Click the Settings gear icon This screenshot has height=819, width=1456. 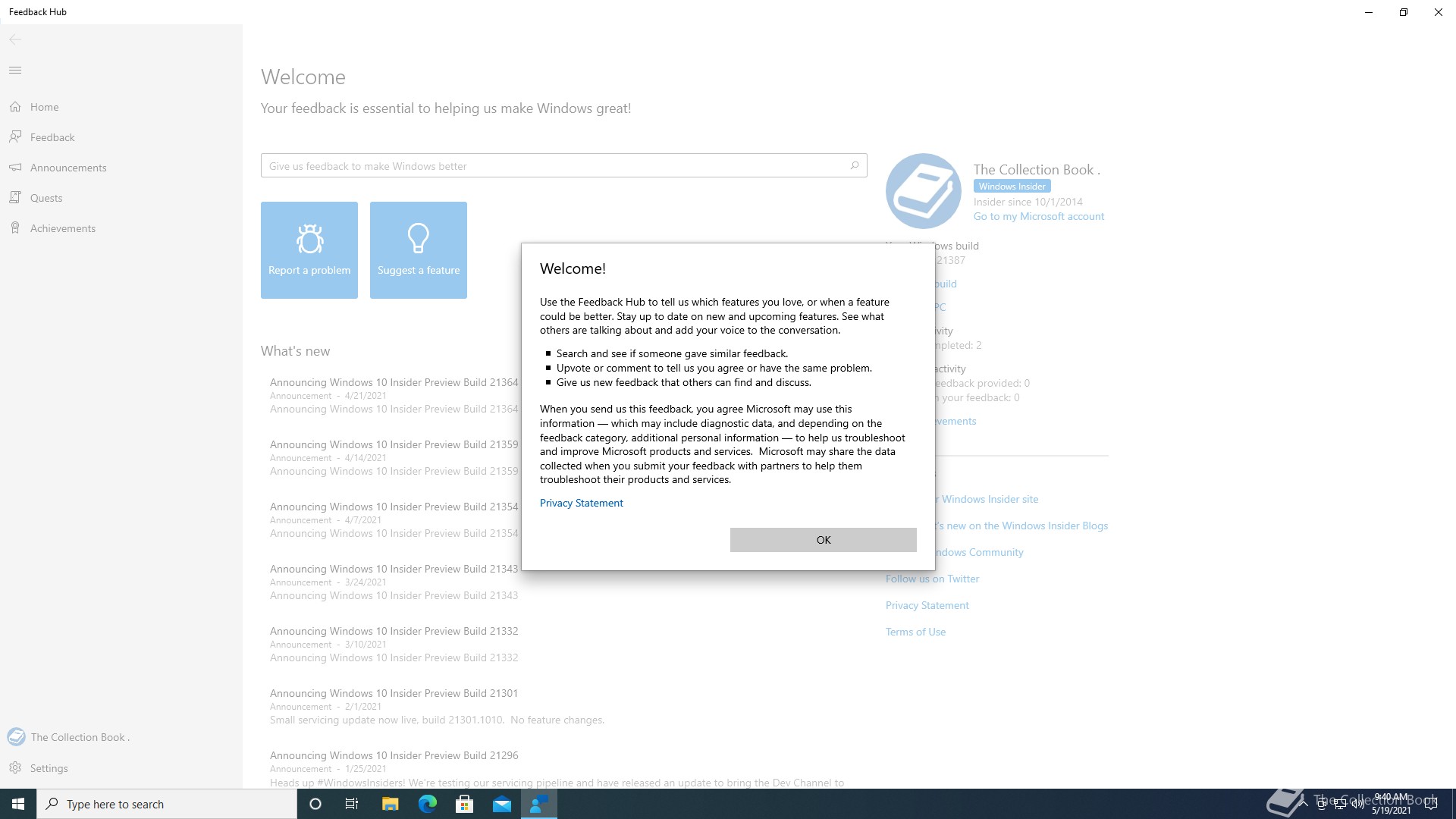click(x=15, y=768)
